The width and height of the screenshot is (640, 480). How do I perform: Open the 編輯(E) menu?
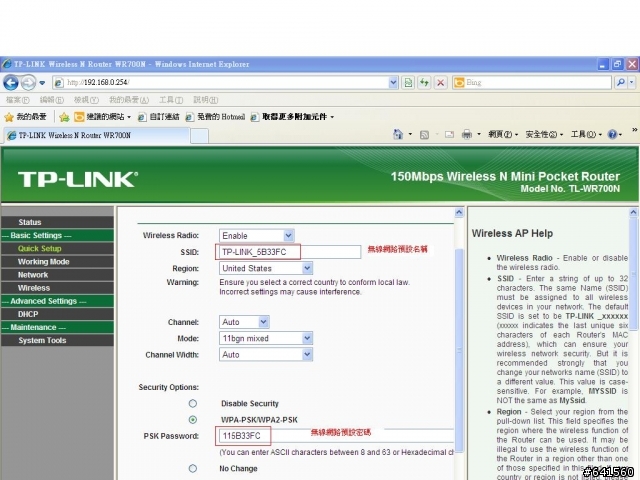[x=52, y=100]
